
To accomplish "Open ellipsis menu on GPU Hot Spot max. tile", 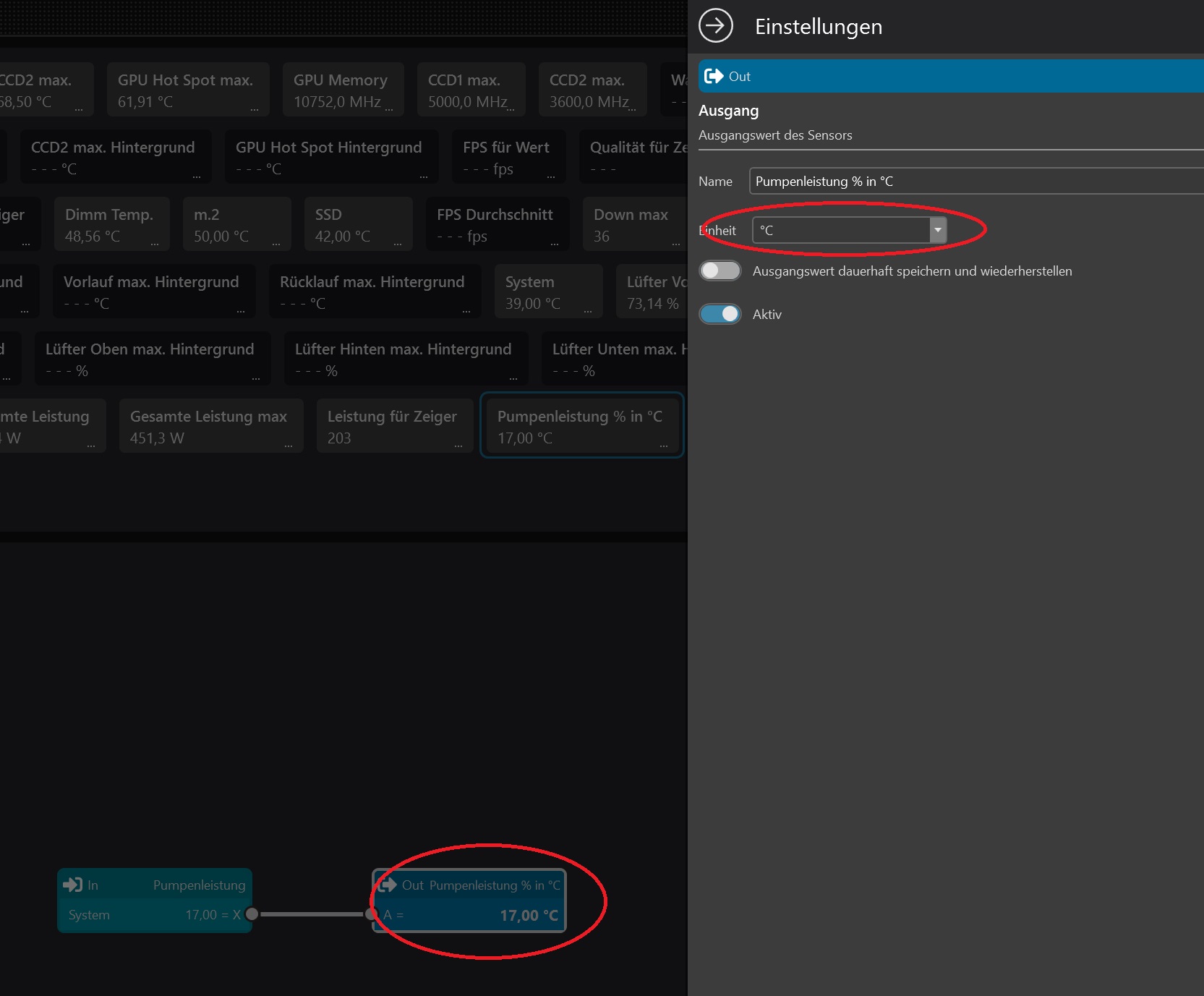I will tap(255, 109).
